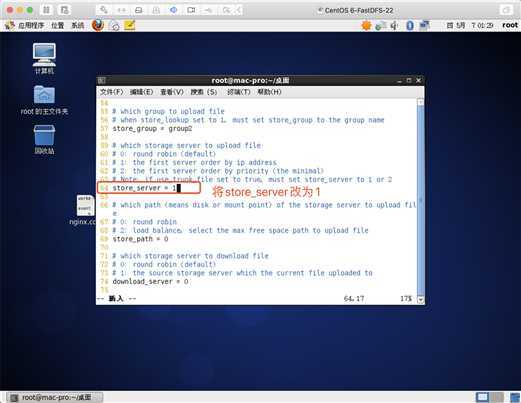Viewport: 521px width, 403px height.
Task: Click the volume speaker tray icon
Action: point(394,25)
